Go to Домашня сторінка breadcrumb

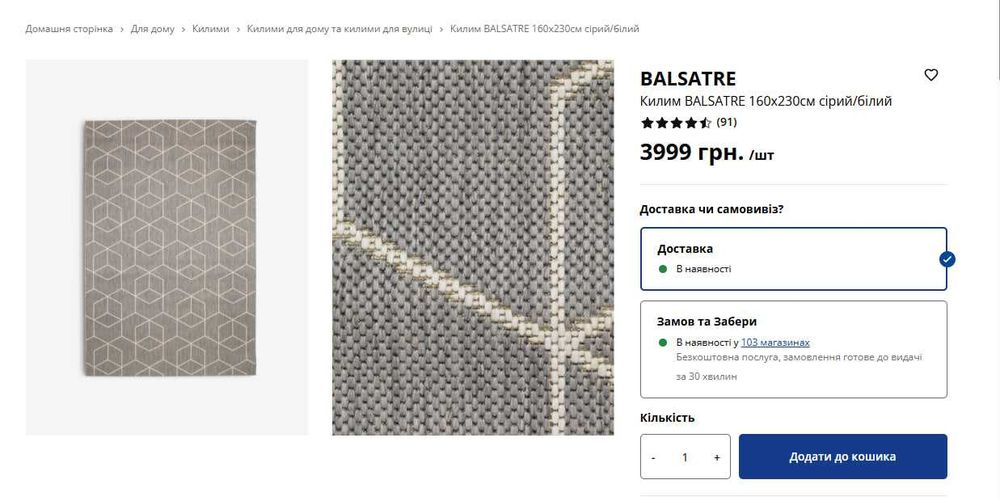[69, 29]
